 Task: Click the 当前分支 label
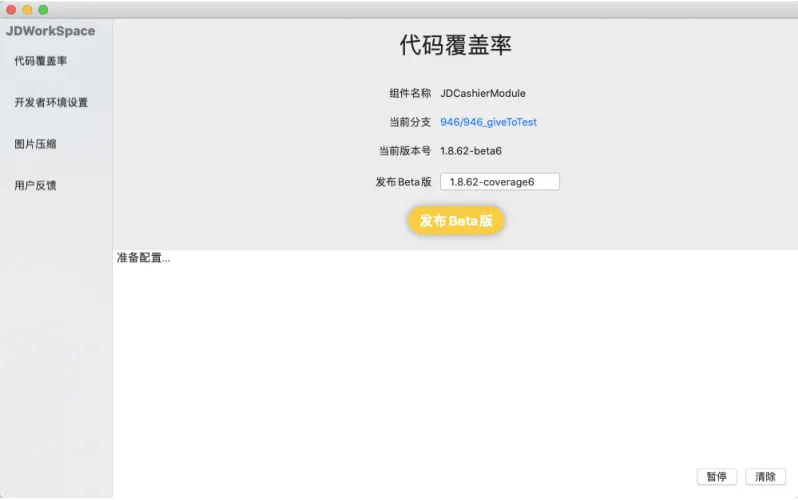[410, 122]
